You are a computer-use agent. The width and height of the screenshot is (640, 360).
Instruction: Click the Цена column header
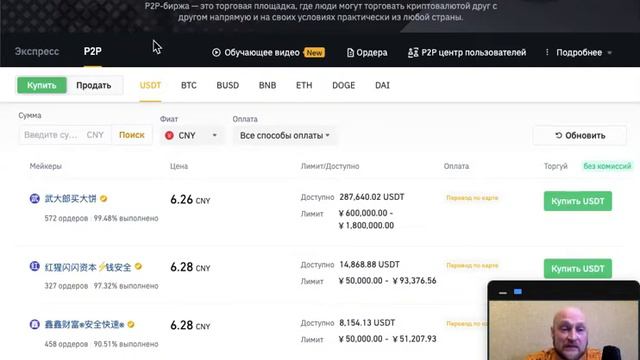[x=179, y=166]
